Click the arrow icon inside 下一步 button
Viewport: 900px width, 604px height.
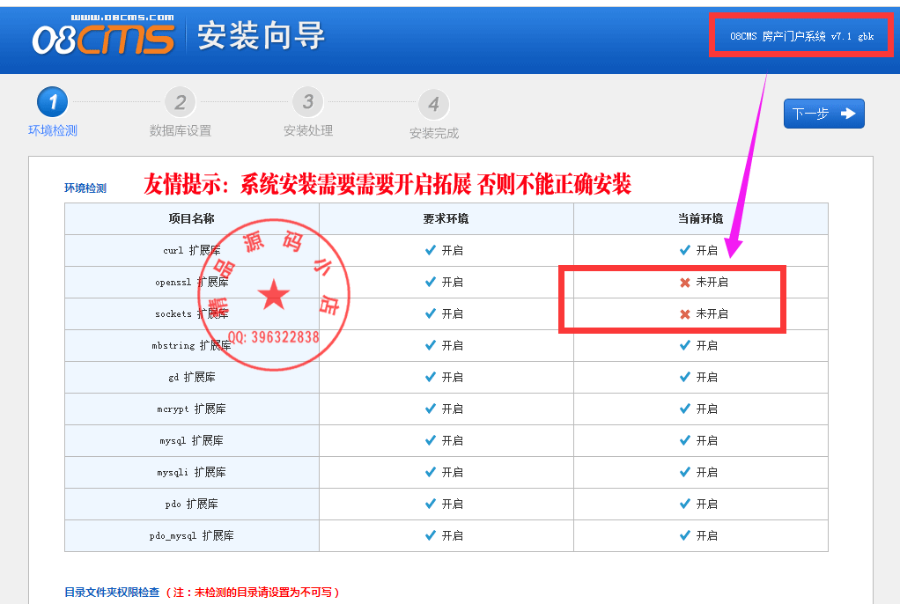(848, 114)
